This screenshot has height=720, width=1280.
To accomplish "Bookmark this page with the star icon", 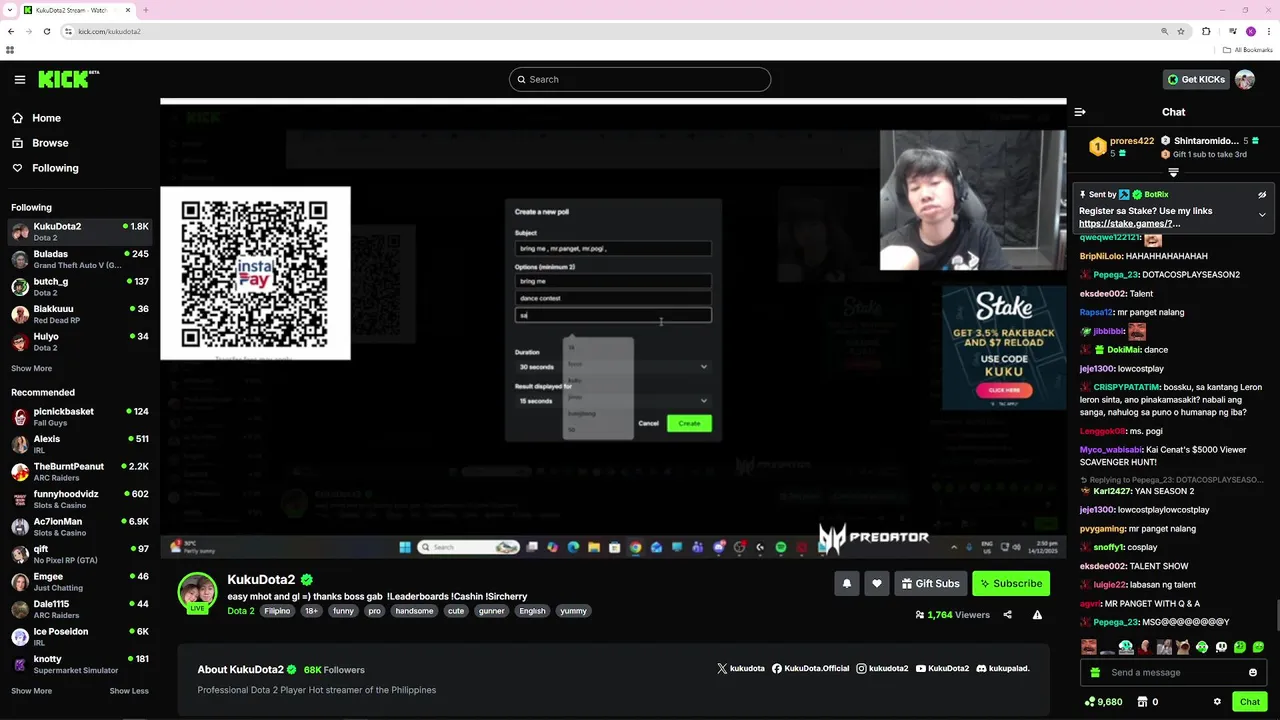I will coord(1181,31).
